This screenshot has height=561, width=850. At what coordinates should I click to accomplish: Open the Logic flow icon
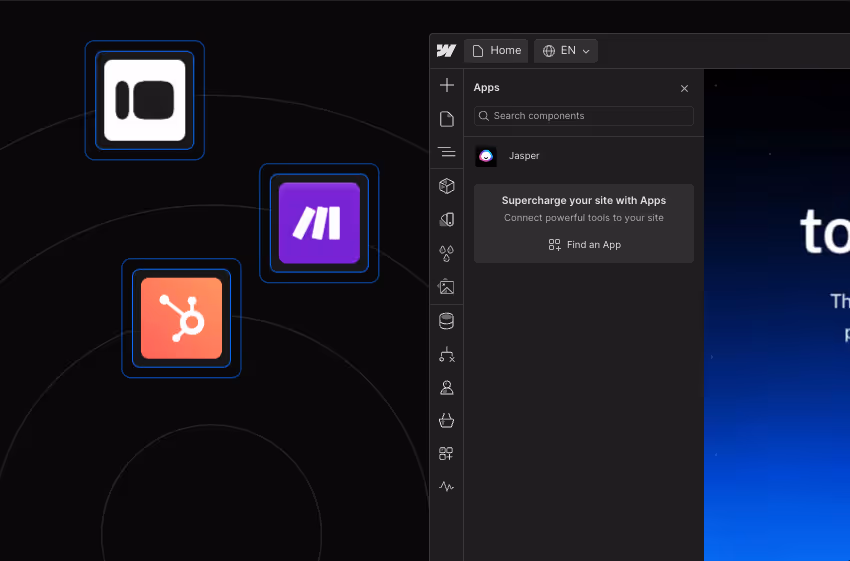point(447,354)
